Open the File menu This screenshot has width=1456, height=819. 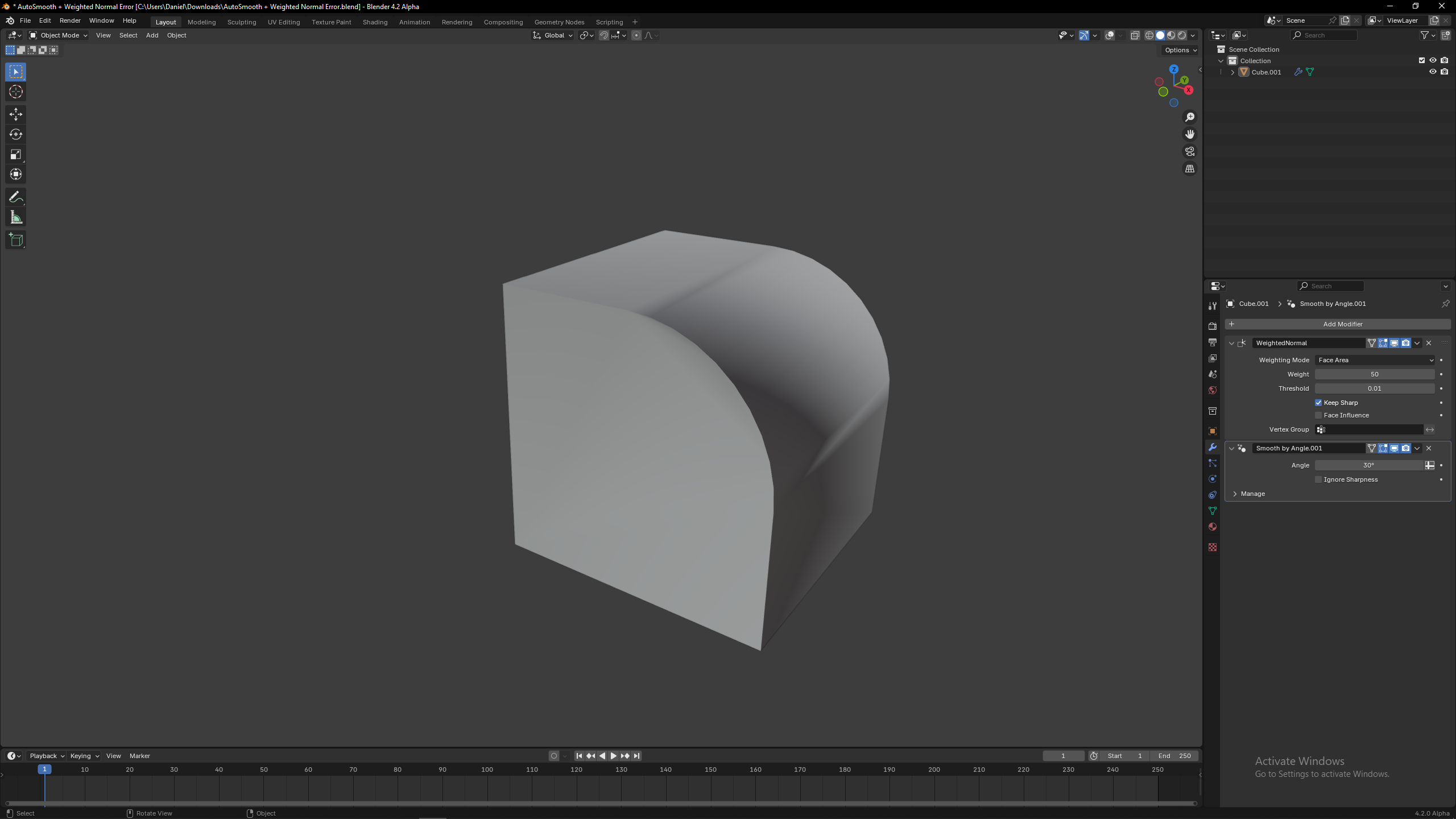[x=25, y=20]
